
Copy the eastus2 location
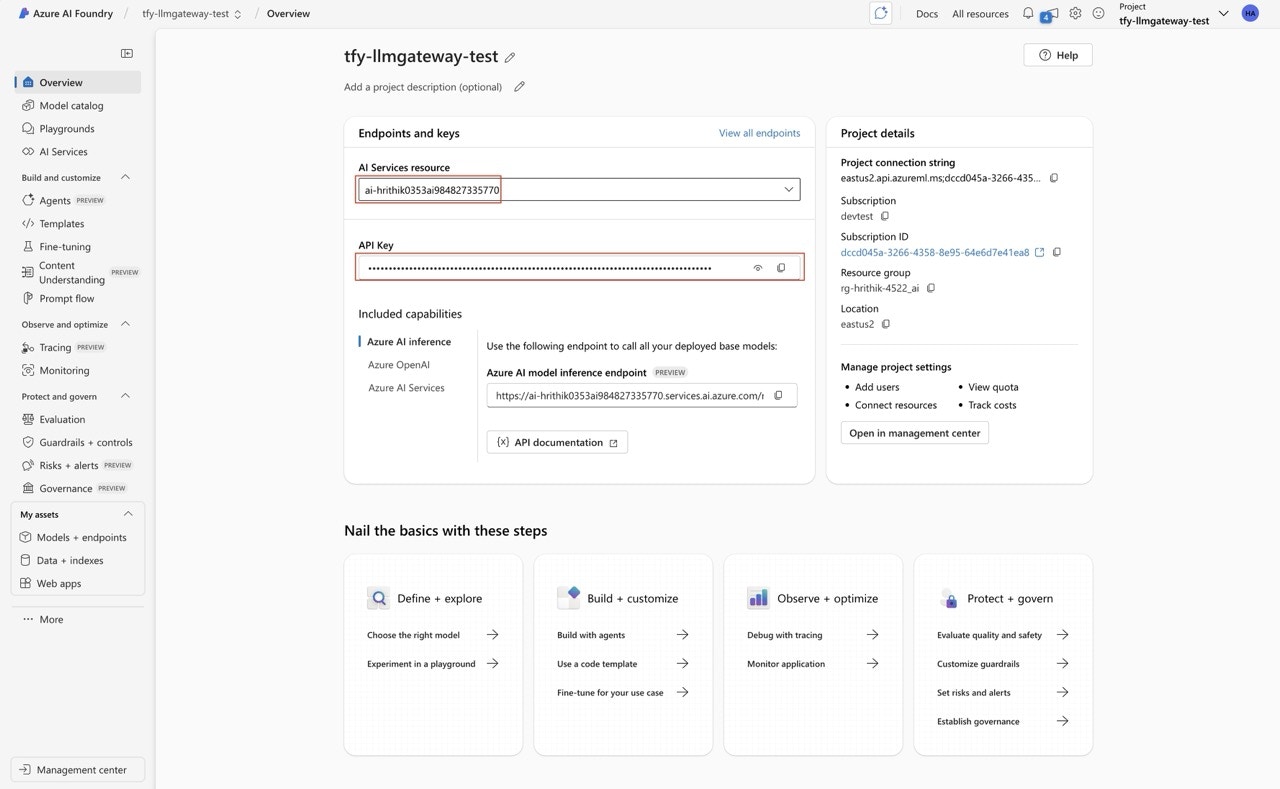[x=885, y=324]
